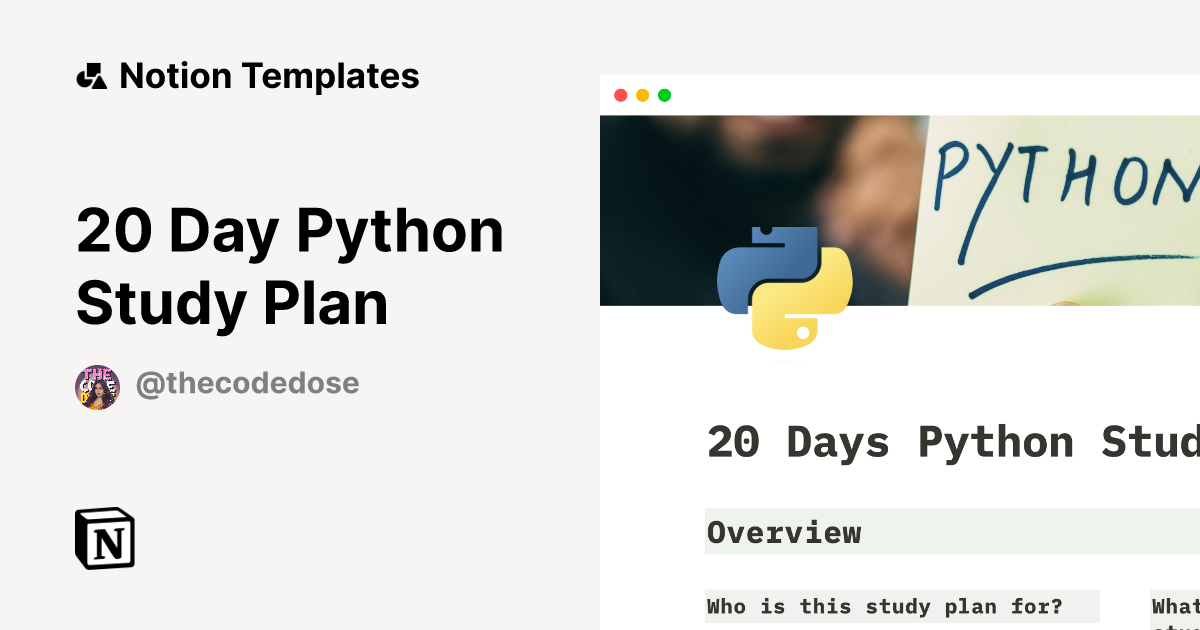Expand the '20 Days Python Study' page title
1200x630 pixels.
pos(950,441)
